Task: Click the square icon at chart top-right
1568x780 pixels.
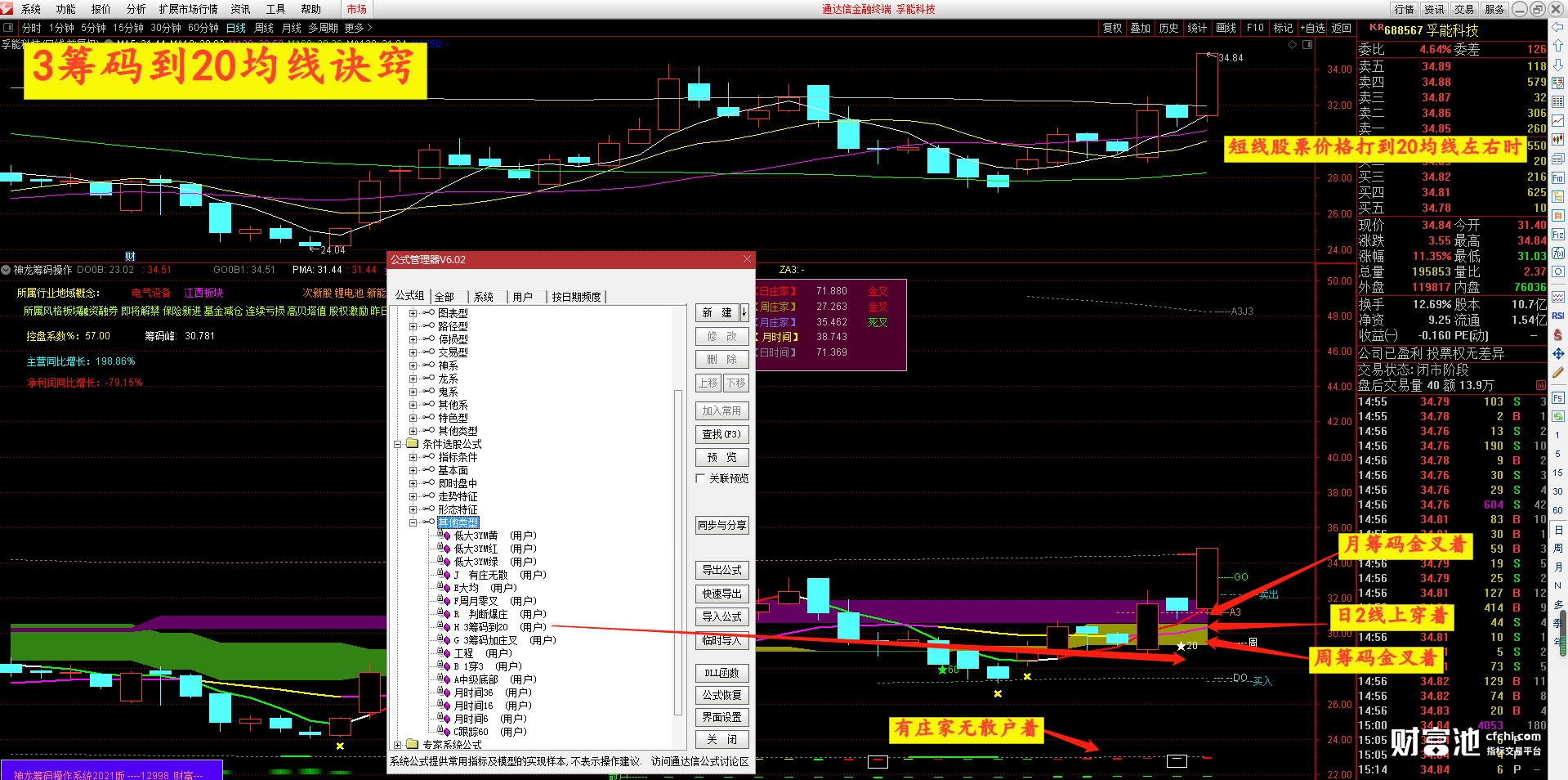Action: pos(1307,45)
